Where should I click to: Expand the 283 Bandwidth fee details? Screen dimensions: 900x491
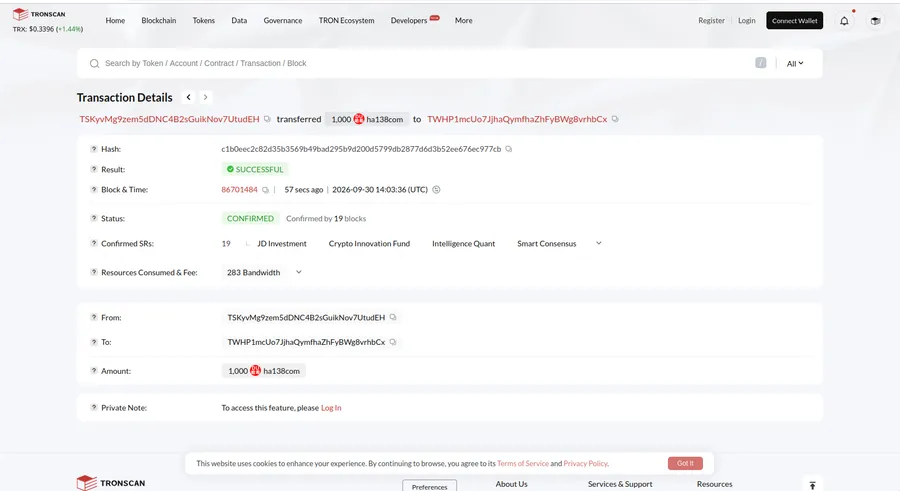tap(298, 272)
